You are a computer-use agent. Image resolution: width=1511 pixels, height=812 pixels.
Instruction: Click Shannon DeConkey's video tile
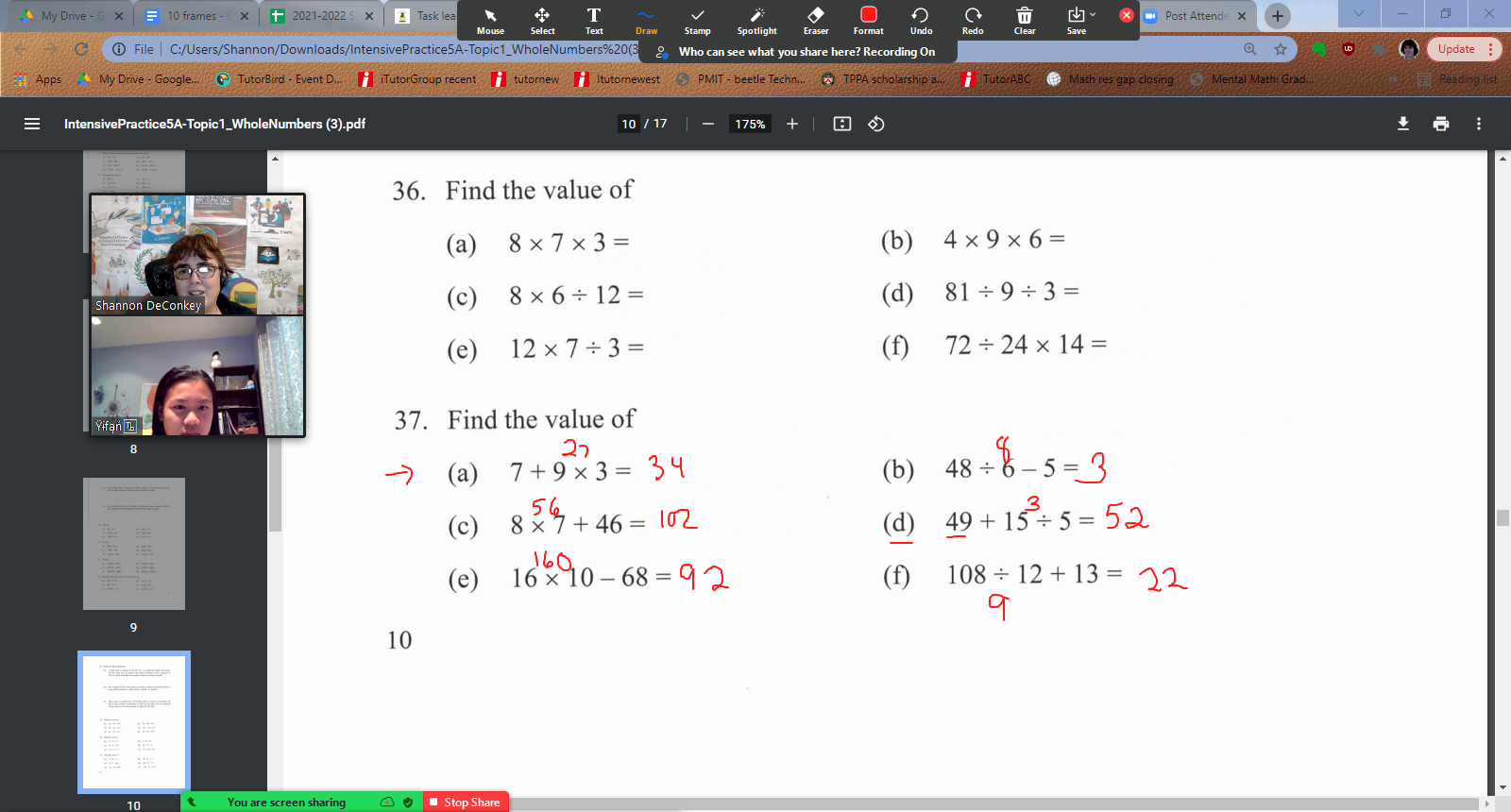click(197, 255)
